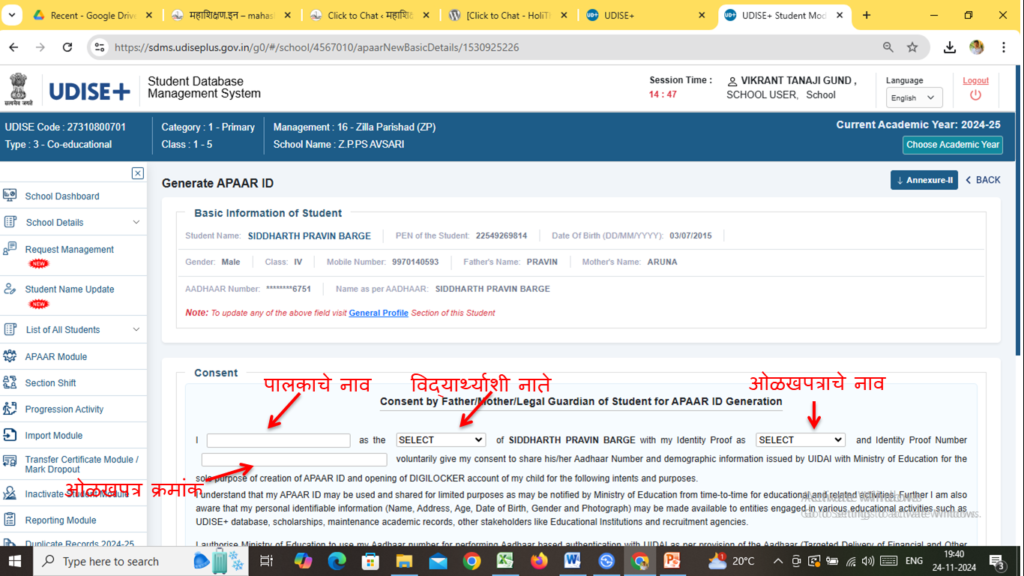The height and width of the screenshot is (576, 1024).
Task: Click the PEN number 22549269814
Action: [501, 236]
